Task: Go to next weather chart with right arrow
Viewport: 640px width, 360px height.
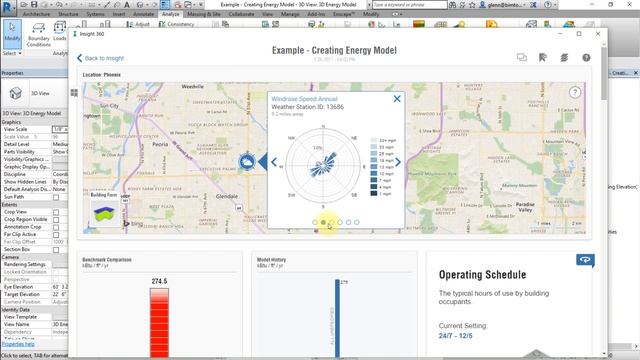Action: point(398,162)
